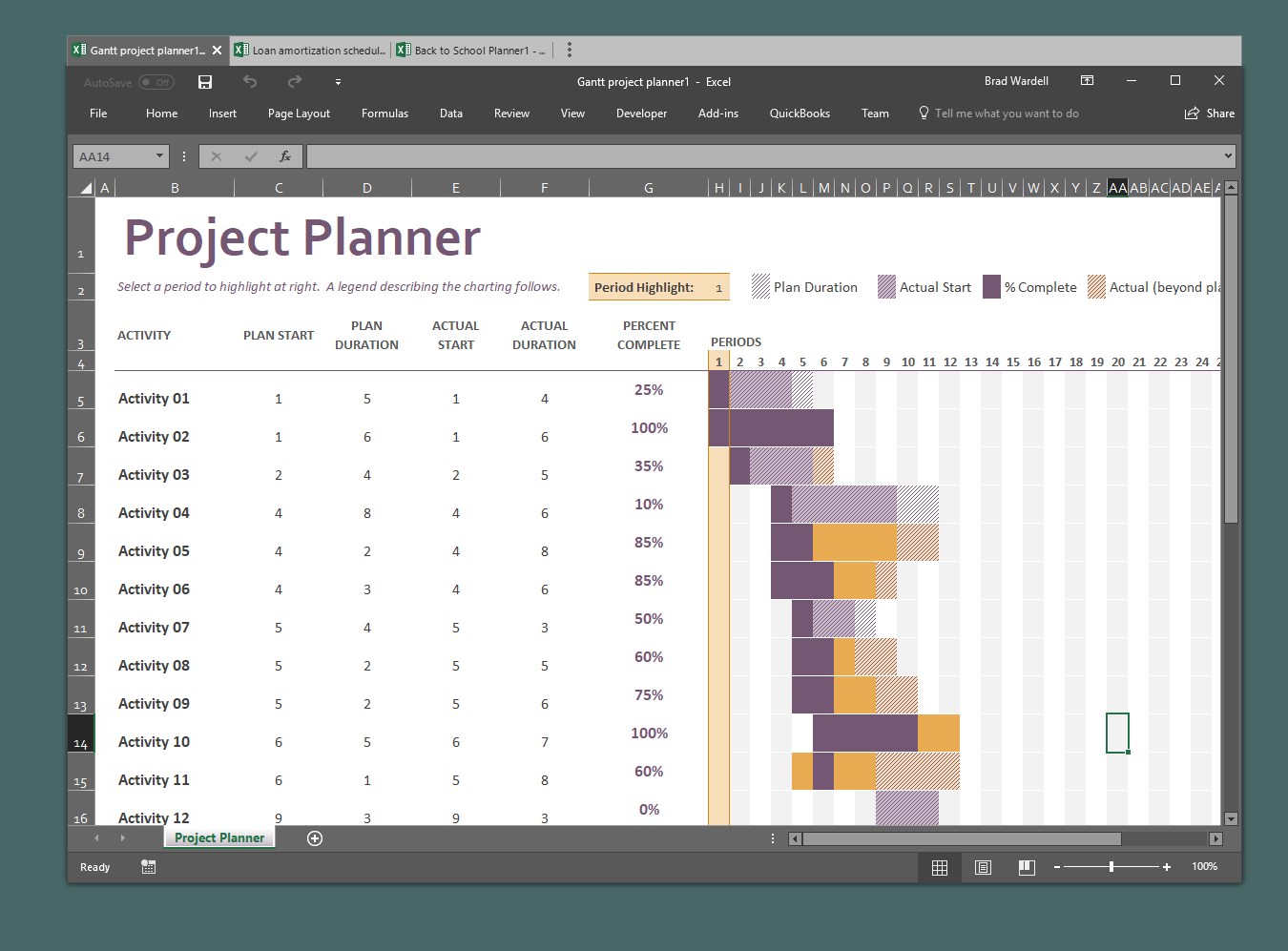The width and height of the screenshot is (1288, 951).
Task: Click the Undo arrow icon
Action: tap(250, 82)
